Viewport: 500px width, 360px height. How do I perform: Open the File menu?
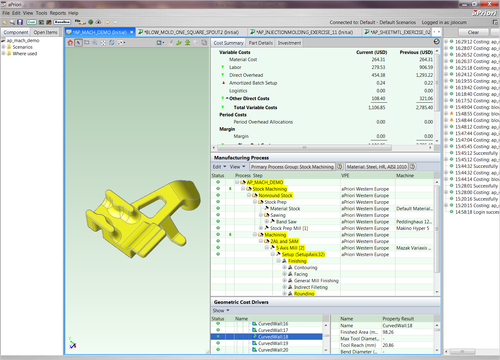pos(6,13)
